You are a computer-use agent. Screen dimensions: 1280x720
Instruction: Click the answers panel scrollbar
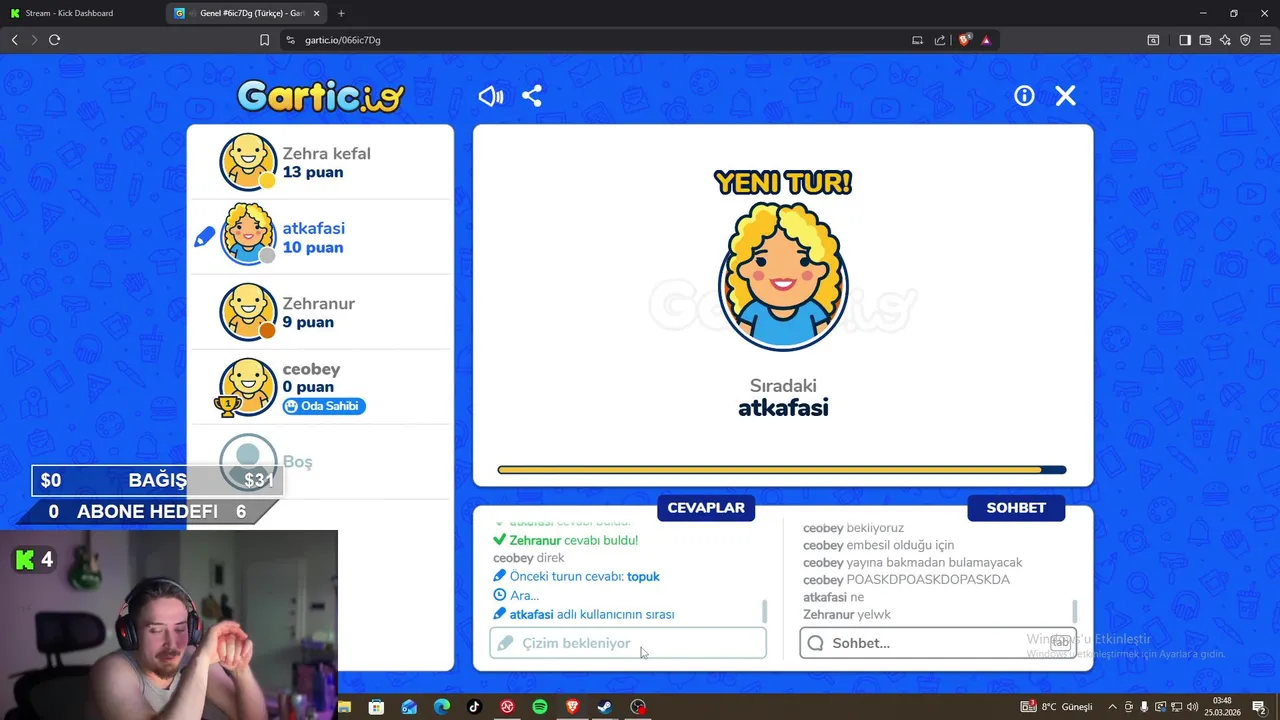[765, 610]
